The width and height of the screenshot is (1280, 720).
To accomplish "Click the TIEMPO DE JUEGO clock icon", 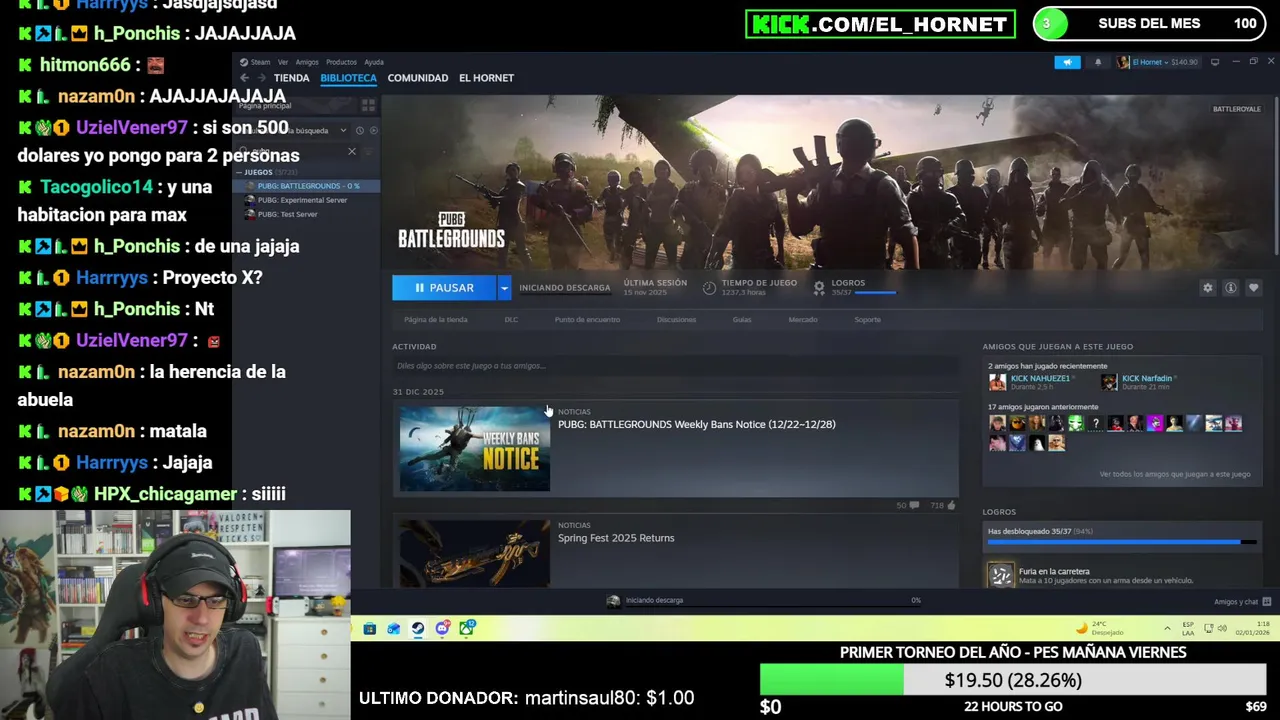I will 709,288.
